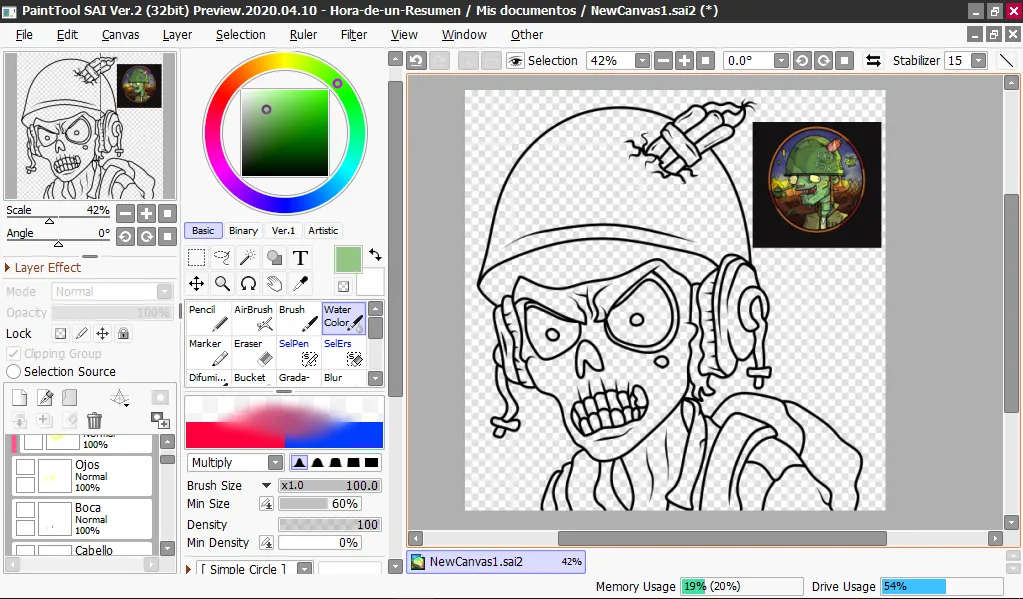This screenshot has height=599, width=1023.
Task: Open the File menu
Action: (24, 35)
